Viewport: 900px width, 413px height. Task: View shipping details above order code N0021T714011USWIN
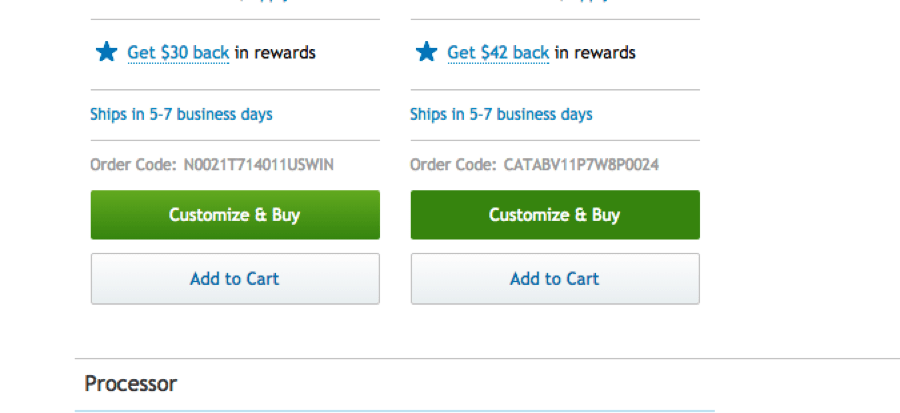coord(181,114)
